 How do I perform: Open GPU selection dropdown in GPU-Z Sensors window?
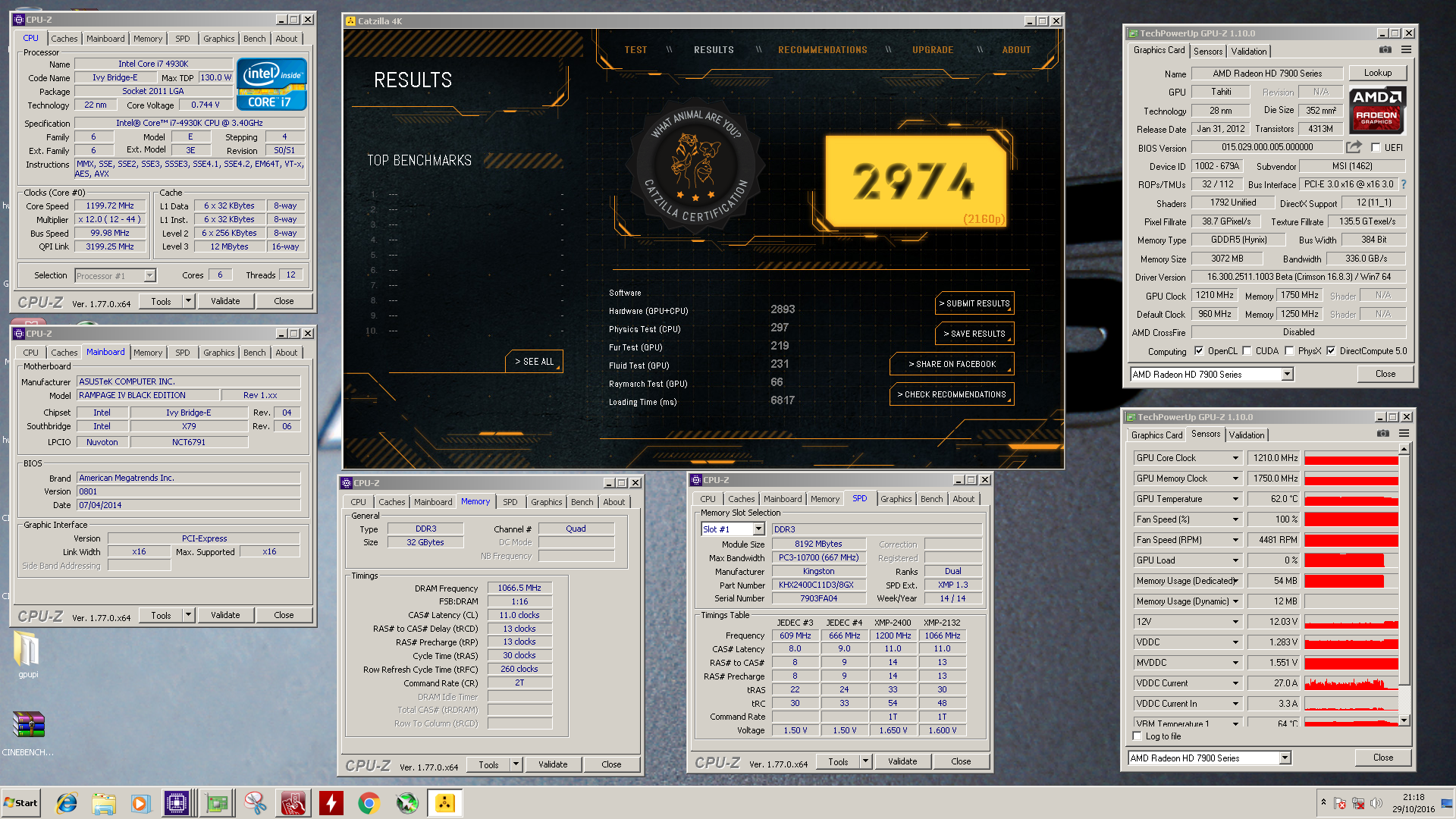coord(1285,758)
